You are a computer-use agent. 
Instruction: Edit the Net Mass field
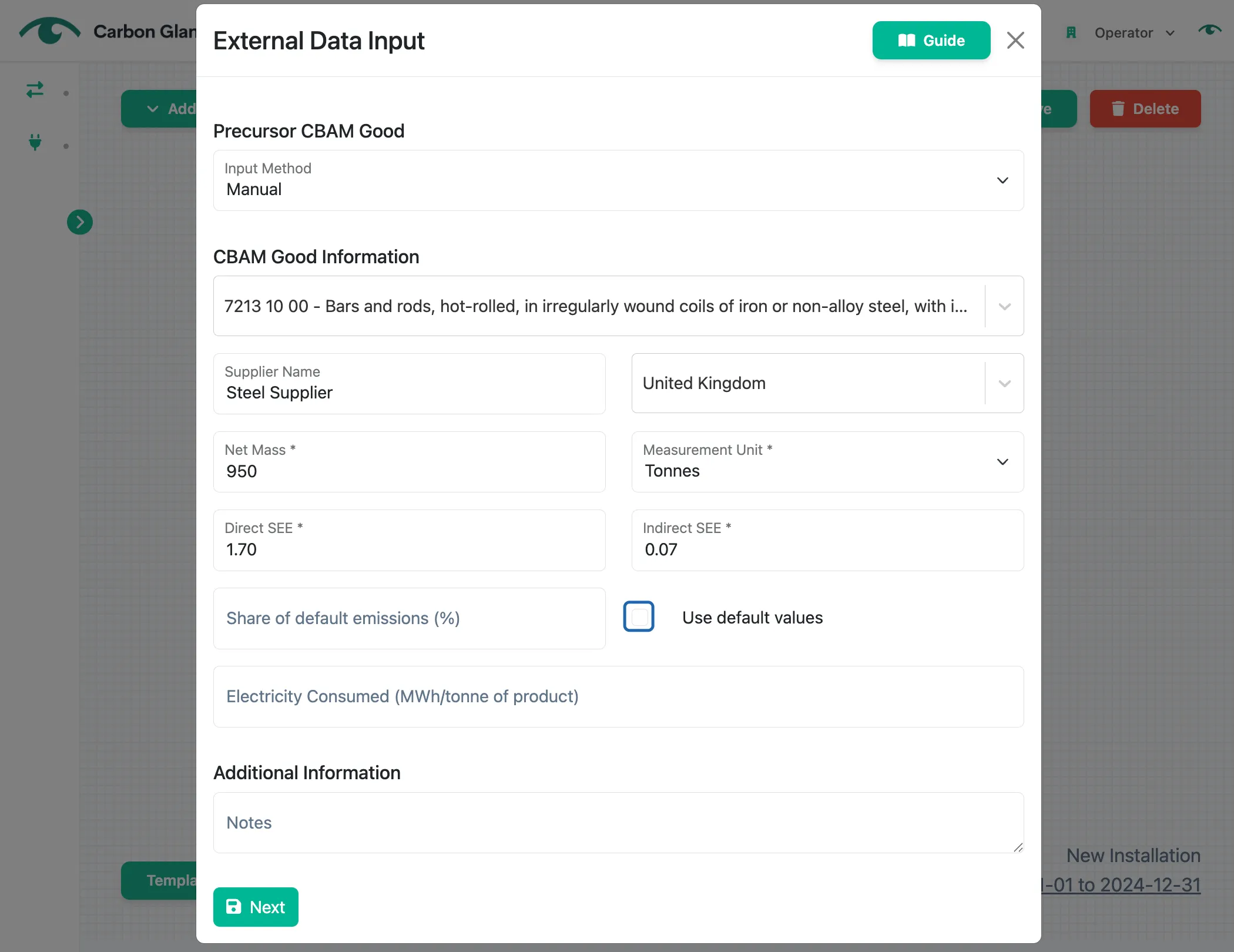coord(409,462)
